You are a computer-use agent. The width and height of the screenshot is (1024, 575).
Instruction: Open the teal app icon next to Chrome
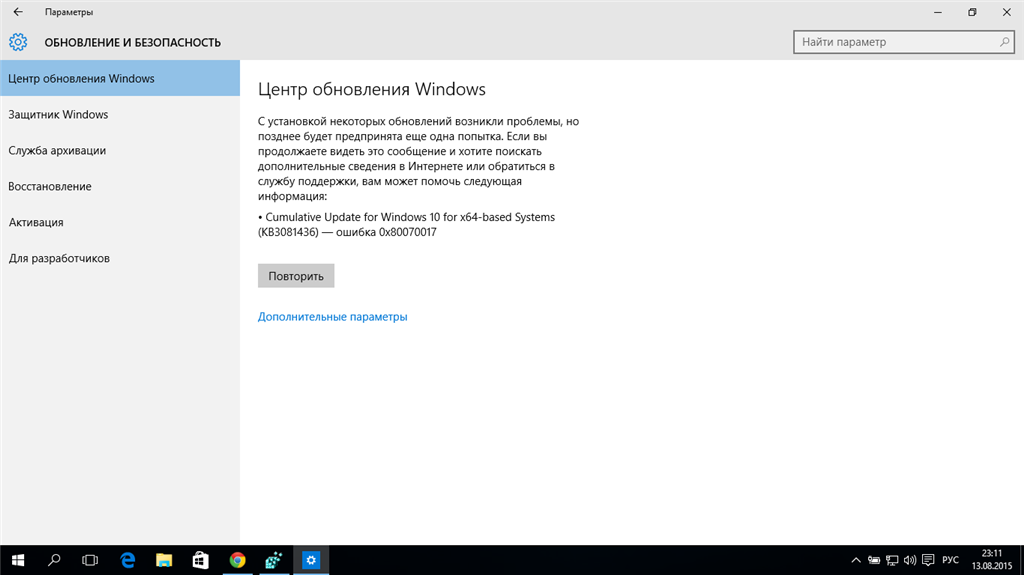(x=274, y=560)
